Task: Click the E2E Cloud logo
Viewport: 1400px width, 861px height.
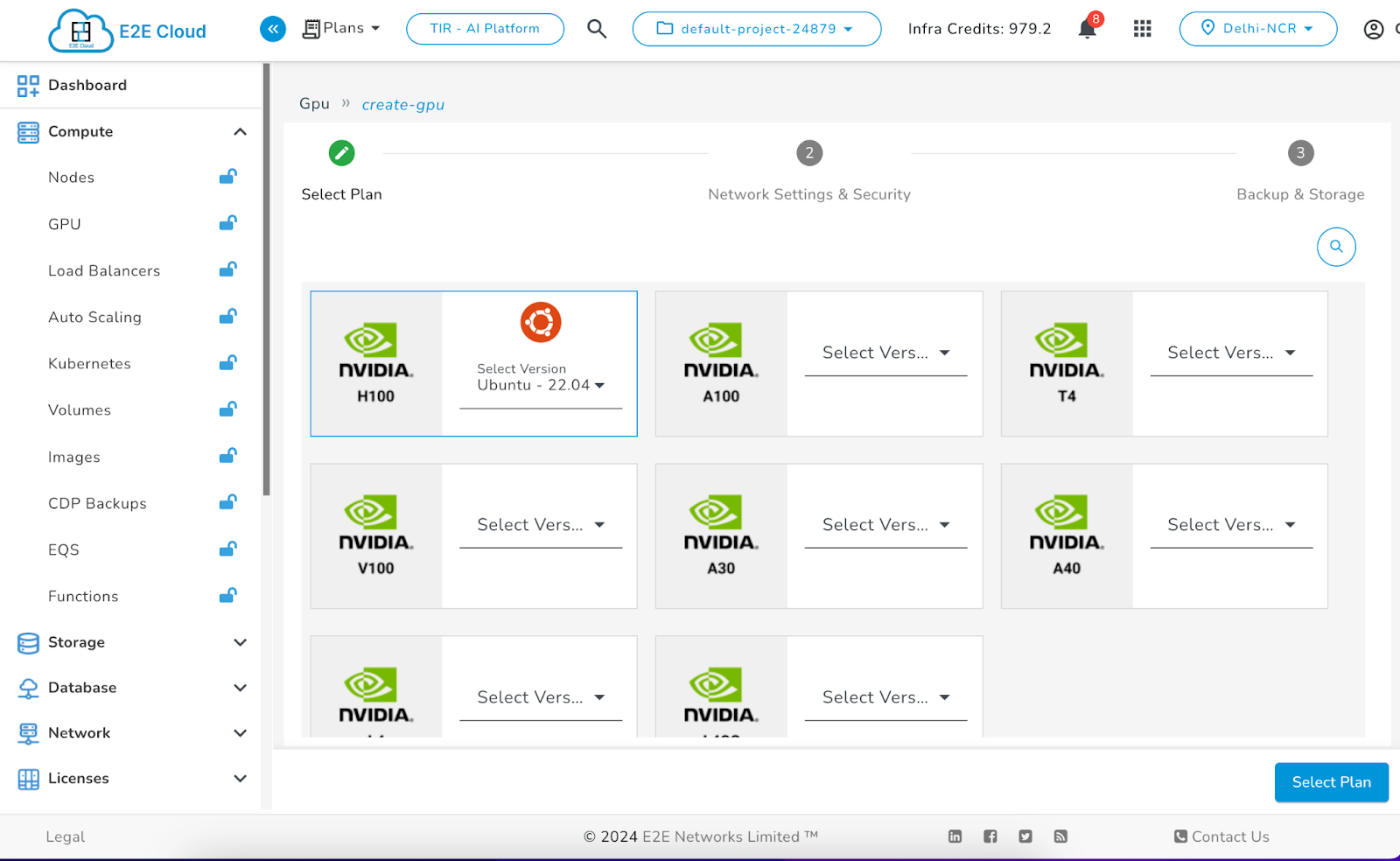Action: [128, 31]
